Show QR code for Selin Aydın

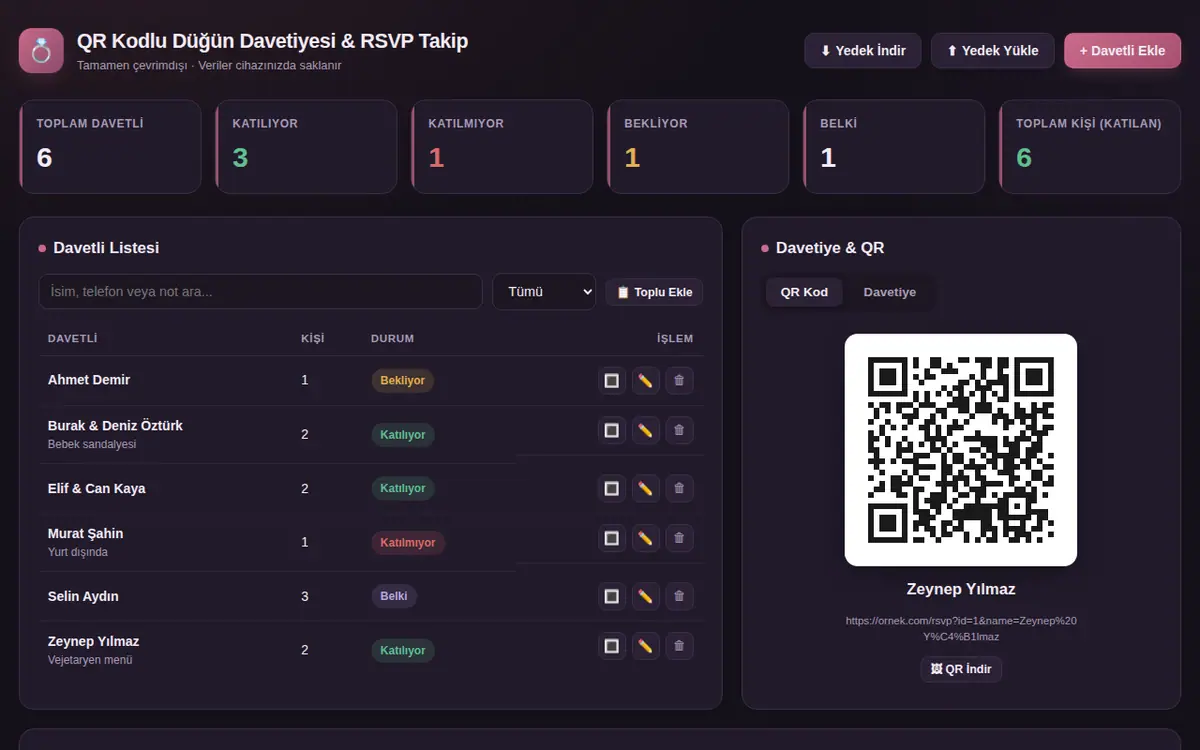[612, 596]
